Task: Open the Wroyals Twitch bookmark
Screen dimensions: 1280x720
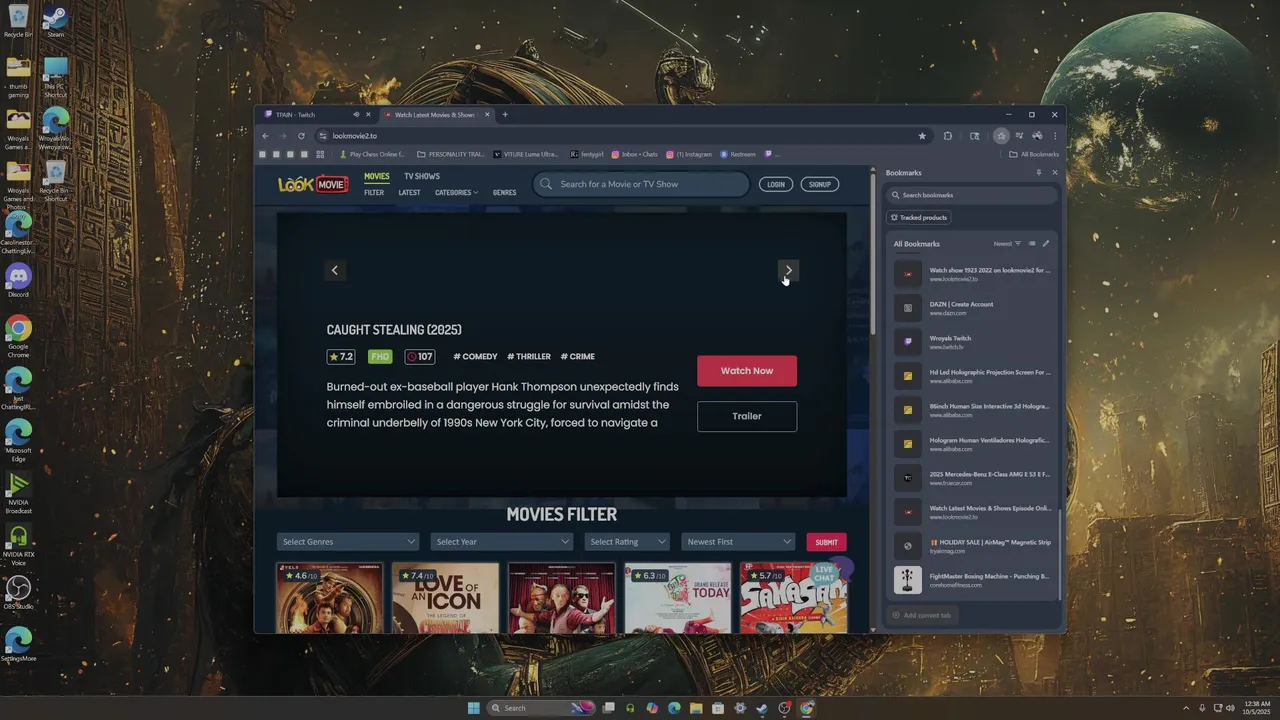Action: (972, 342)
